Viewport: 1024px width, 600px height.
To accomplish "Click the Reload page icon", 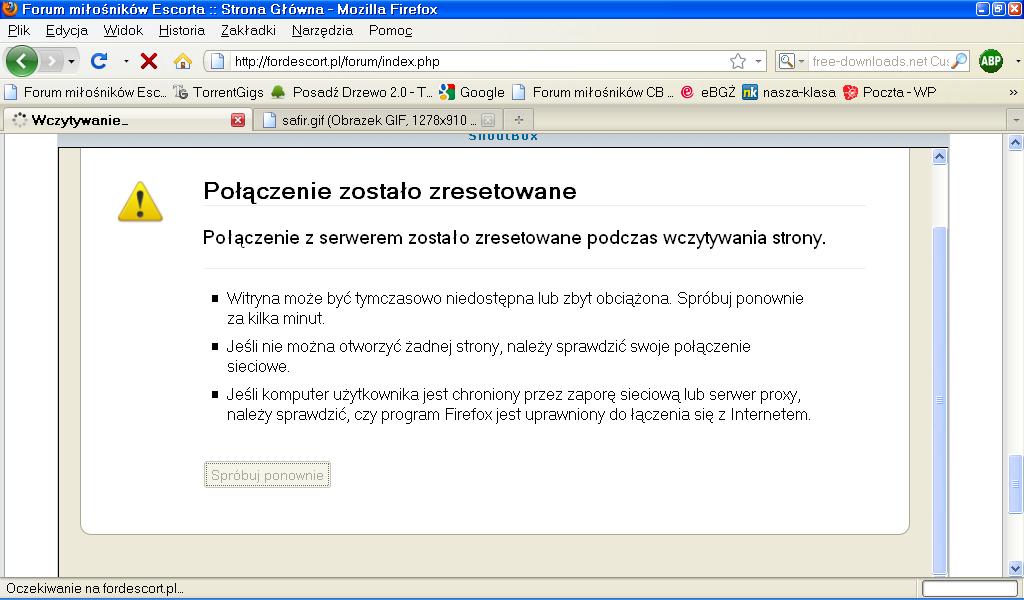I will pos(99,61).
